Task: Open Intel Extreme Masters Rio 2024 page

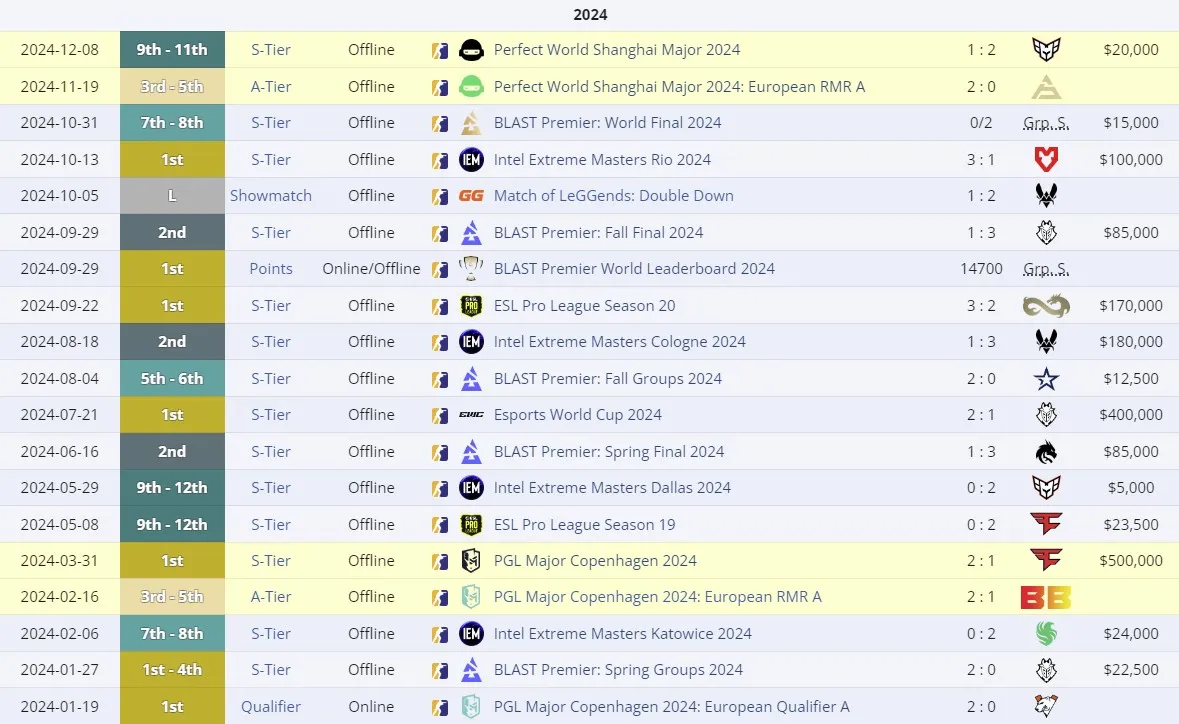Action: pyautogui.click(x=602, y=159)
